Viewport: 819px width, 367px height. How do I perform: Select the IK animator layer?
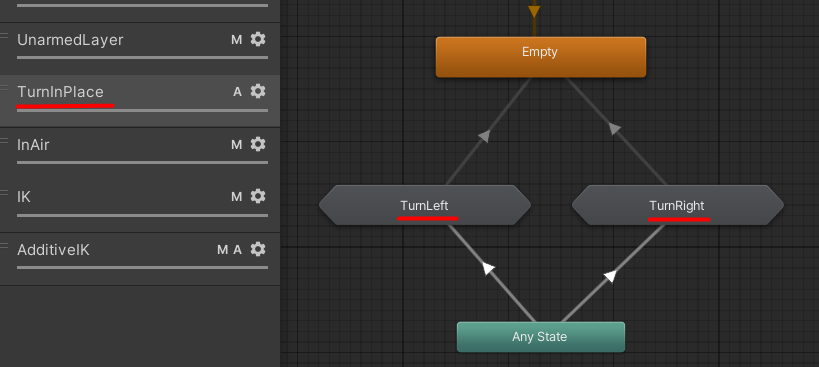coord(139,206)
